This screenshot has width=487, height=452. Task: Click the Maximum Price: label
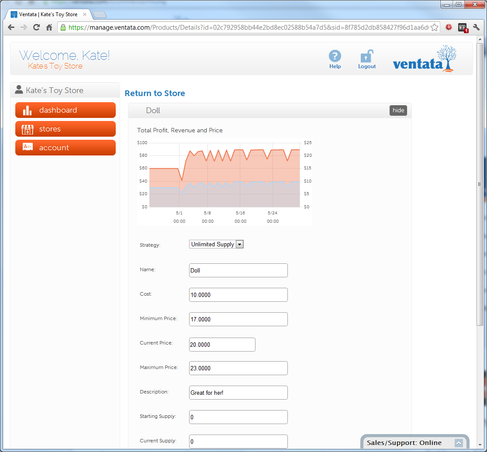tap(159, 367)
